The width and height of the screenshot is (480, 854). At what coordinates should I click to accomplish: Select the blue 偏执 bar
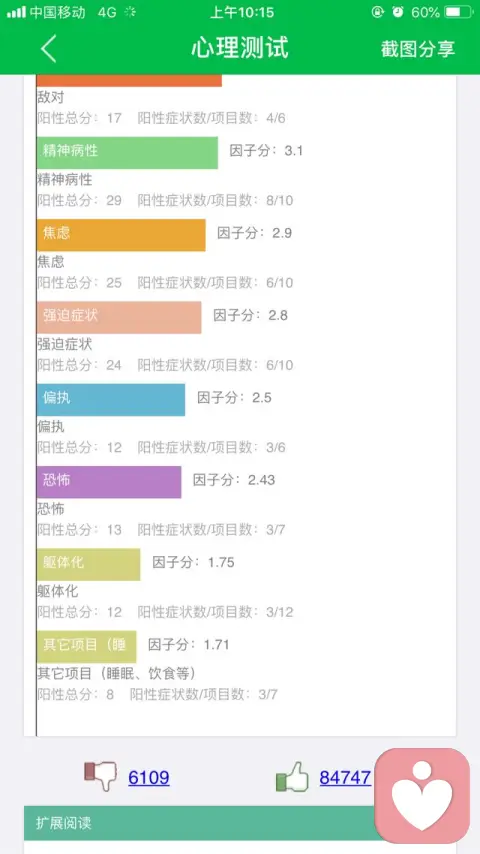(x=111, y=400)
